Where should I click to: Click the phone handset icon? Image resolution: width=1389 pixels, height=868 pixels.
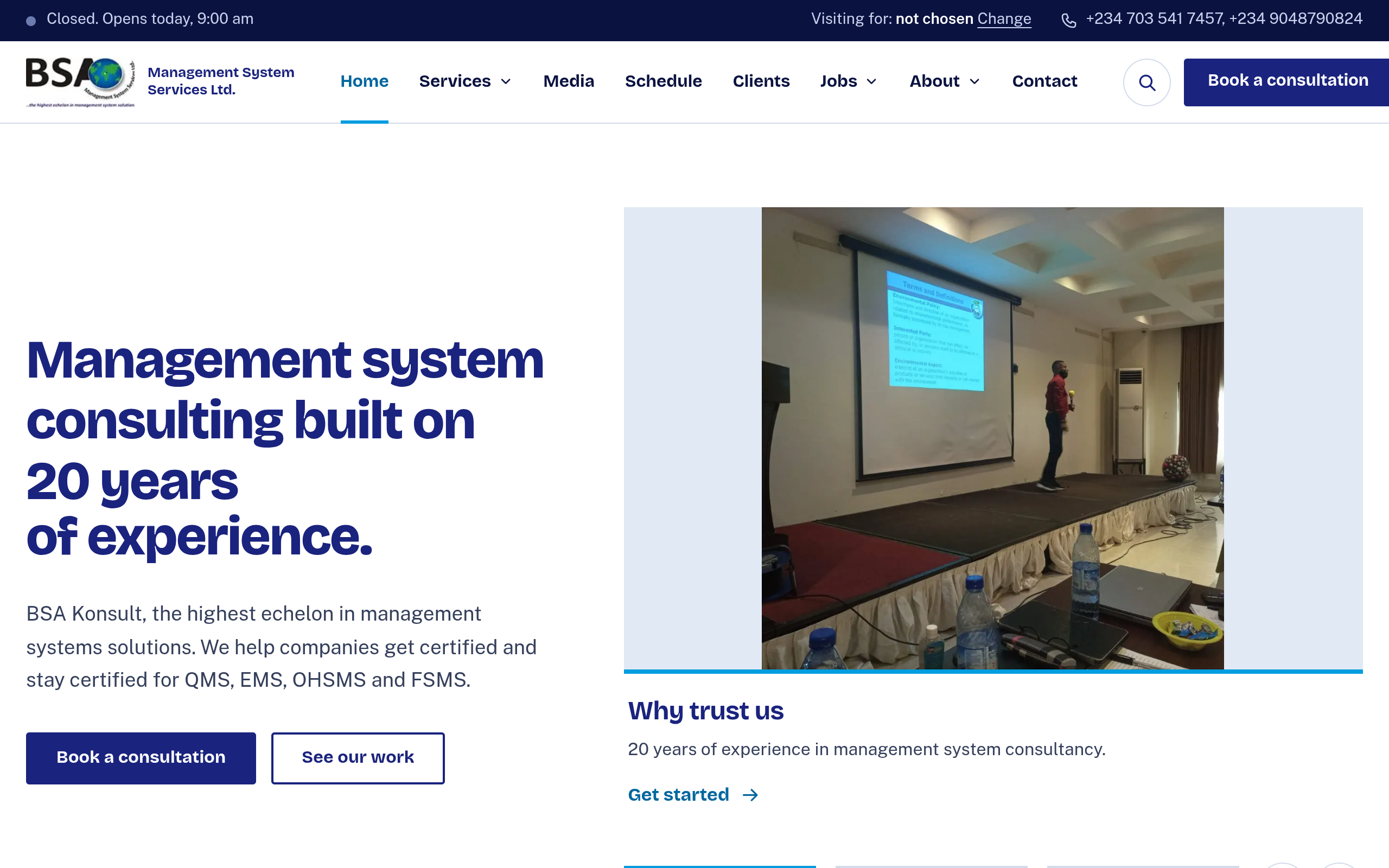tap(1068, 20)
